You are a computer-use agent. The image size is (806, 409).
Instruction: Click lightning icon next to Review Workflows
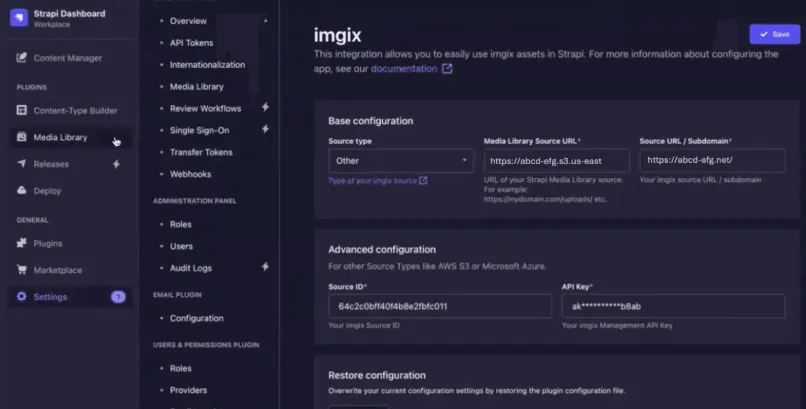coord(265,107)
